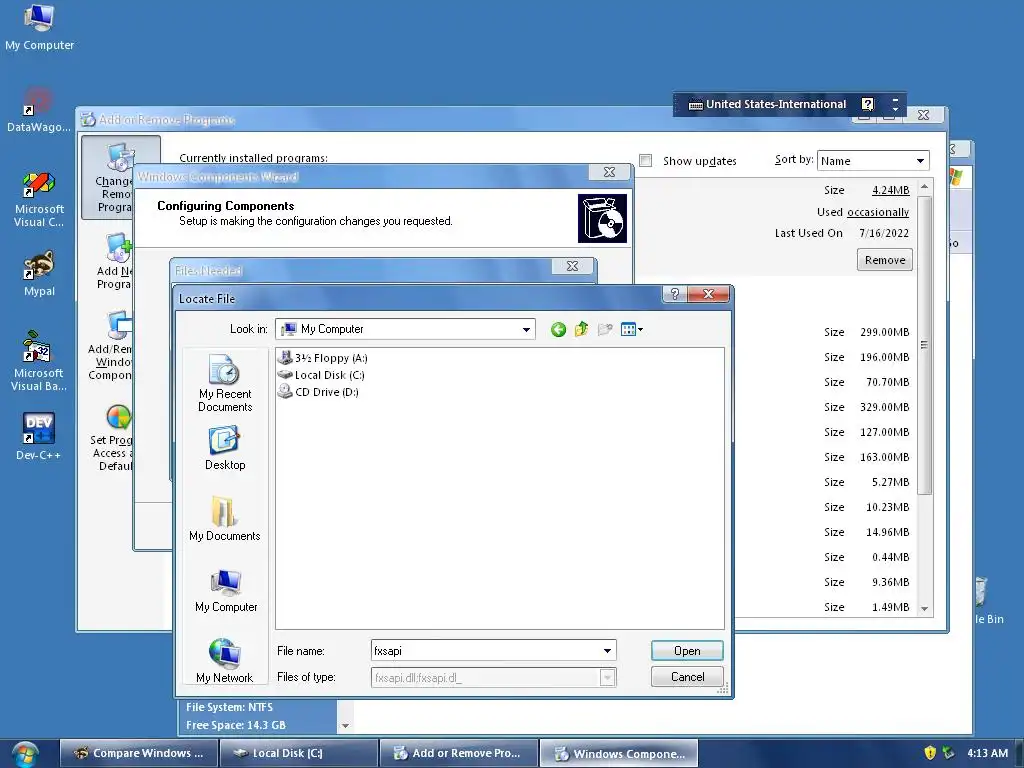Click the Open button
Screen dimensions: 1024x768
tap(687, 650)
